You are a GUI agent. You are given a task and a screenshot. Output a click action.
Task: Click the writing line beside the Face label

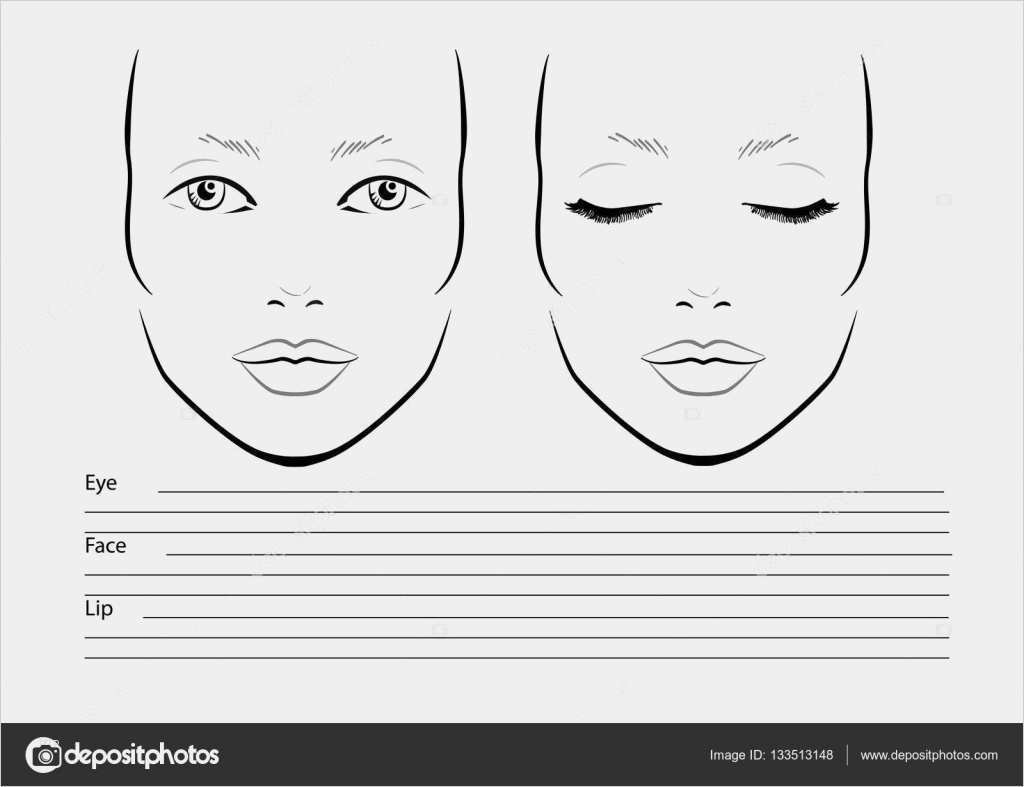click(x=558, y=553)
